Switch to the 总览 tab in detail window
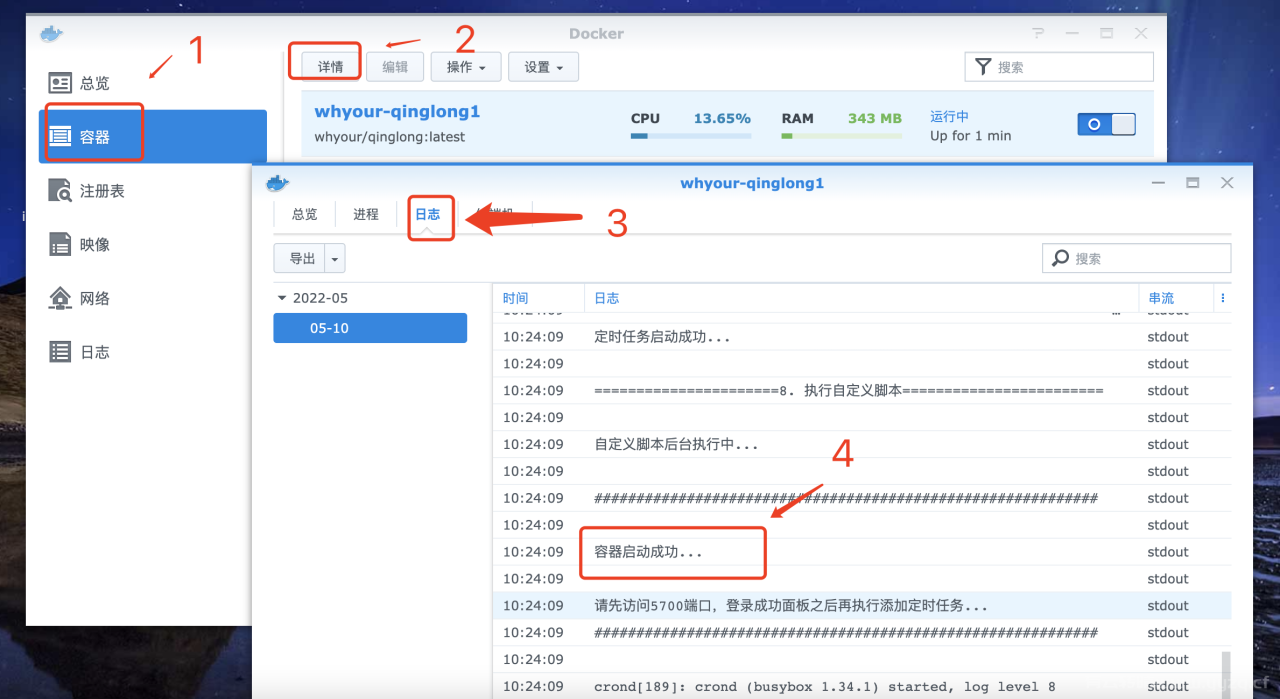 coord(304,214)
